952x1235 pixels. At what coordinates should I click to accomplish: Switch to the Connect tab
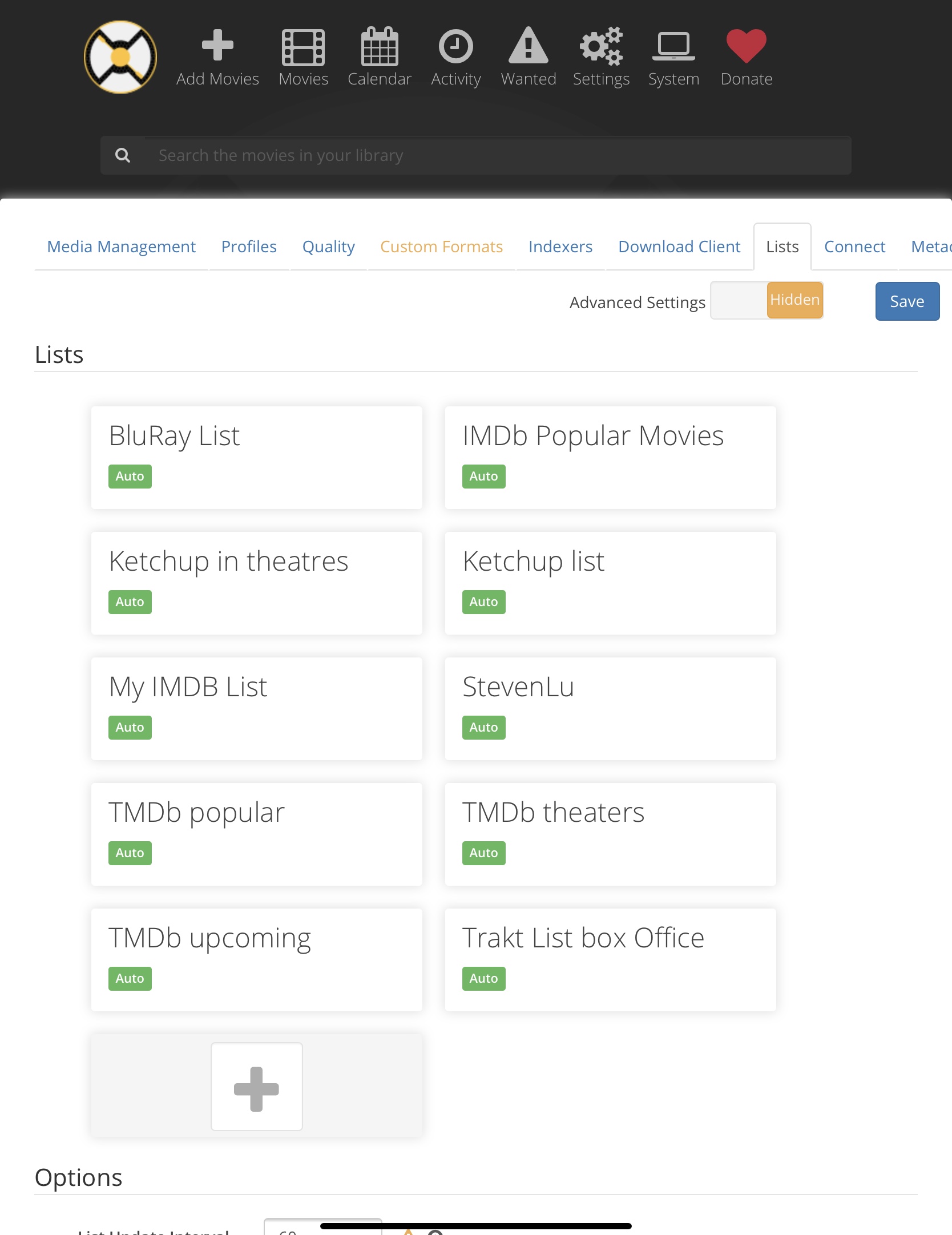[854, 247]
